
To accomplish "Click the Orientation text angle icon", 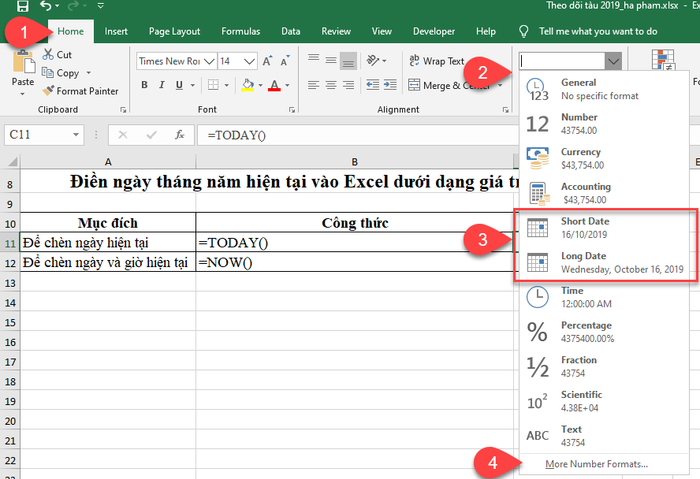I will (x=373, y=60).
